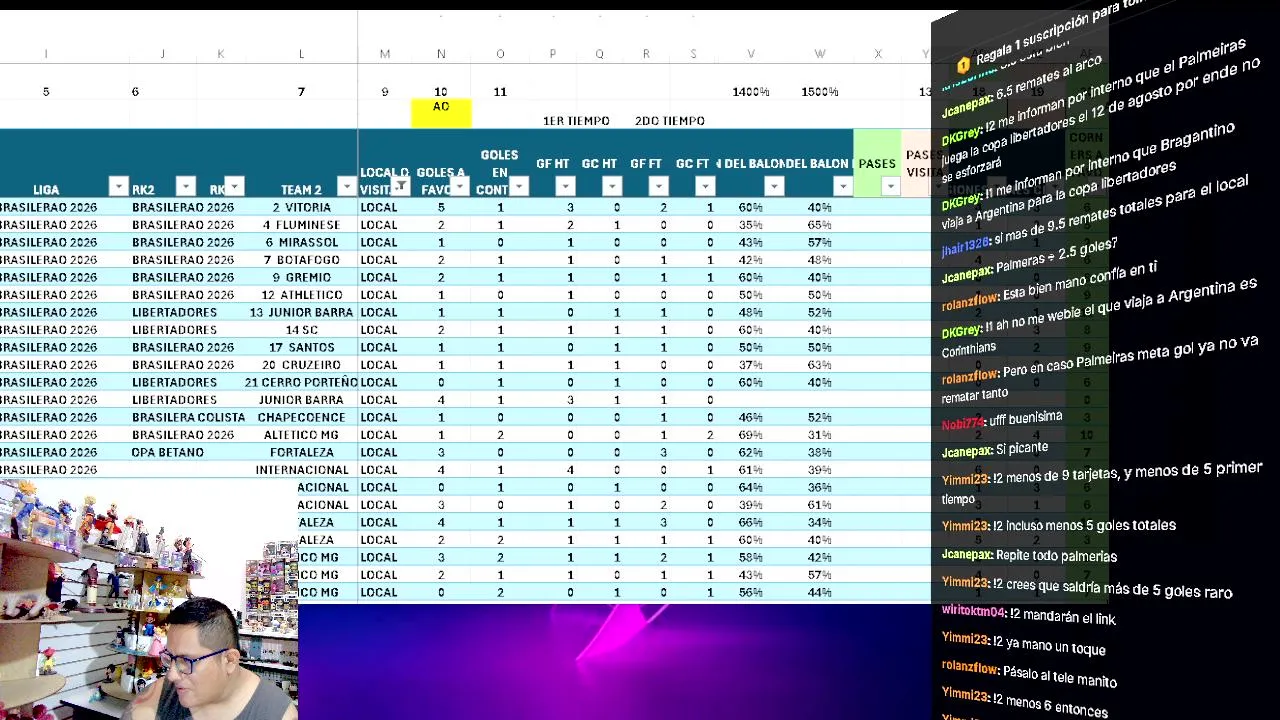Viewport: 1280px width, 720px height.
Task: Select the 13 JUNIOR BARRA team cell
Action: [301, 312]
